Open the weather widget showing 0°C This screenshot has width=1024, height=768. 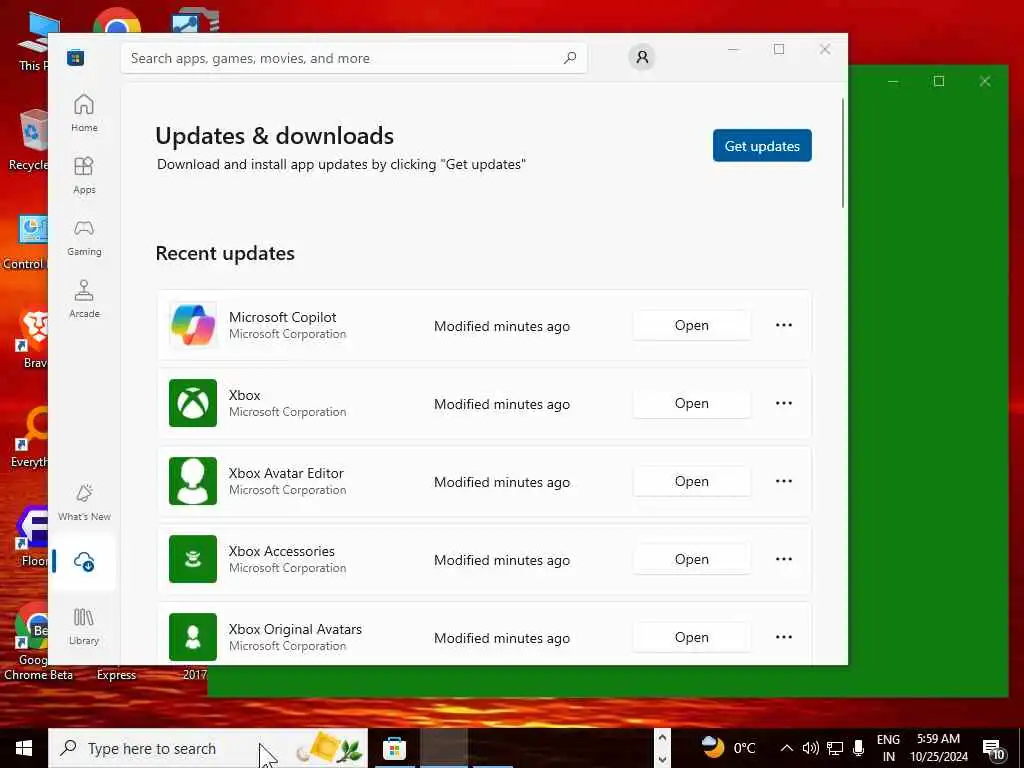[728, 748]
